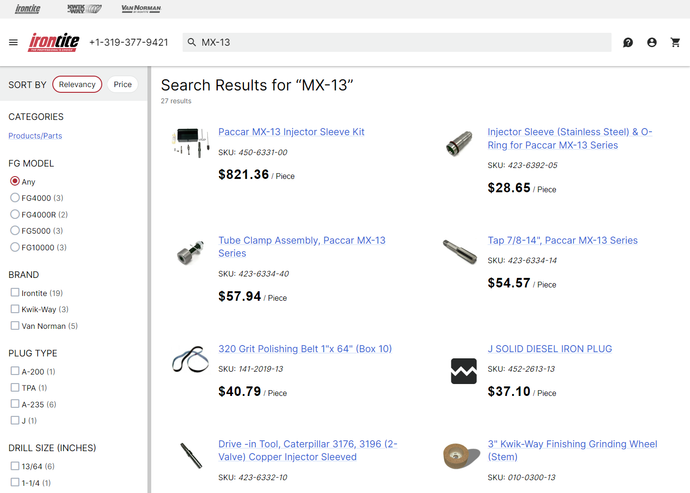Check the Kwik-Way brand filter
Screen dimensions: 690x493
pos(15,309)
